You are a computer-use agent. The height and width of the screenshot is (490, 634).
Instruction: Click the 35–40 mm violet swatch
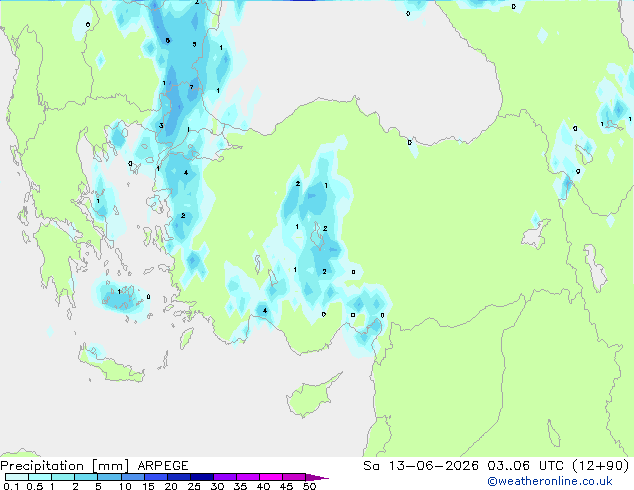click(x=247, y=477)
